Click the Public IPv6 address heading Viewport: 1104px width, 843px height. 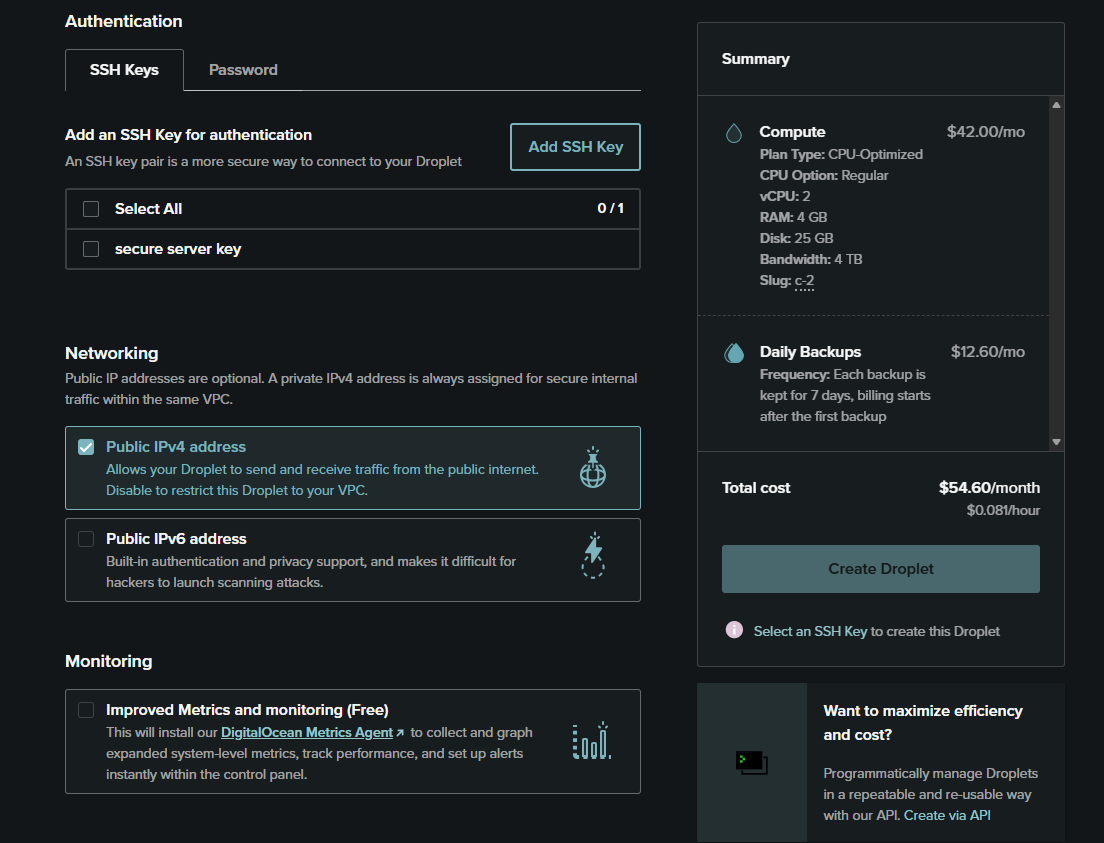pos(176,539)
